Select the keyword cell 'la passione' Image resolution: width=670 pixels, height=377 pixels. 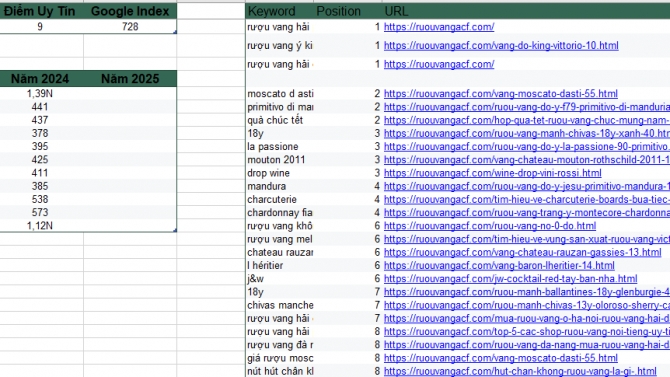pyautogui.click(x=280, y=147)
